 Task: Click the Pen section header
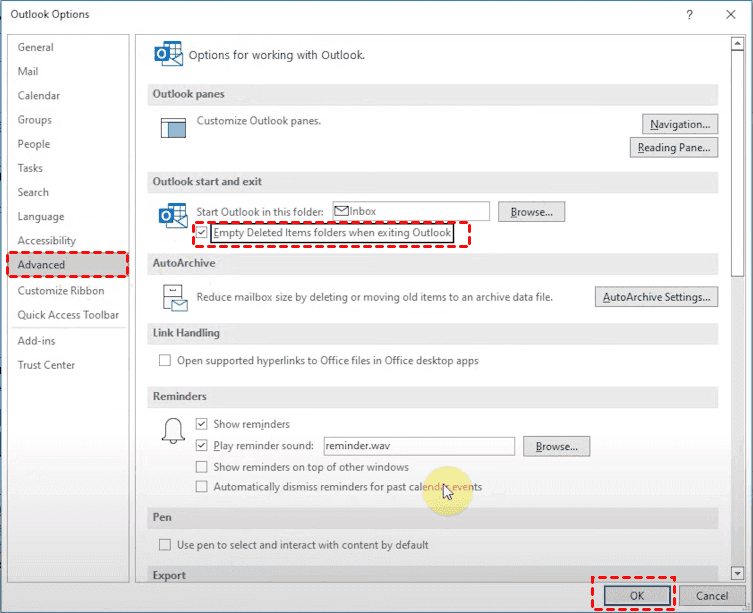coord(433,517)
